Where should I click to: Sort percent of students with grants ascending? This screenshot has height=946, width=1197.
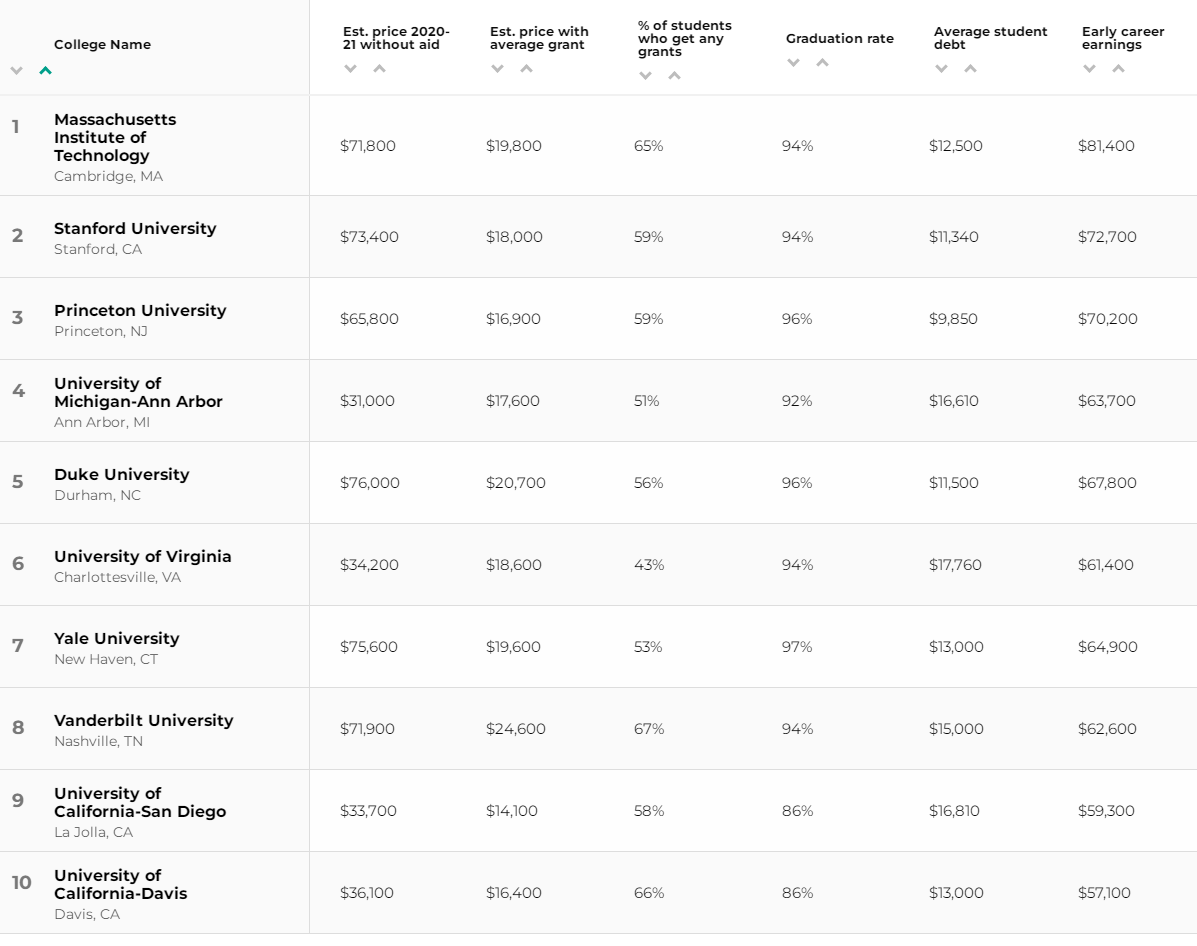(674, 75)
